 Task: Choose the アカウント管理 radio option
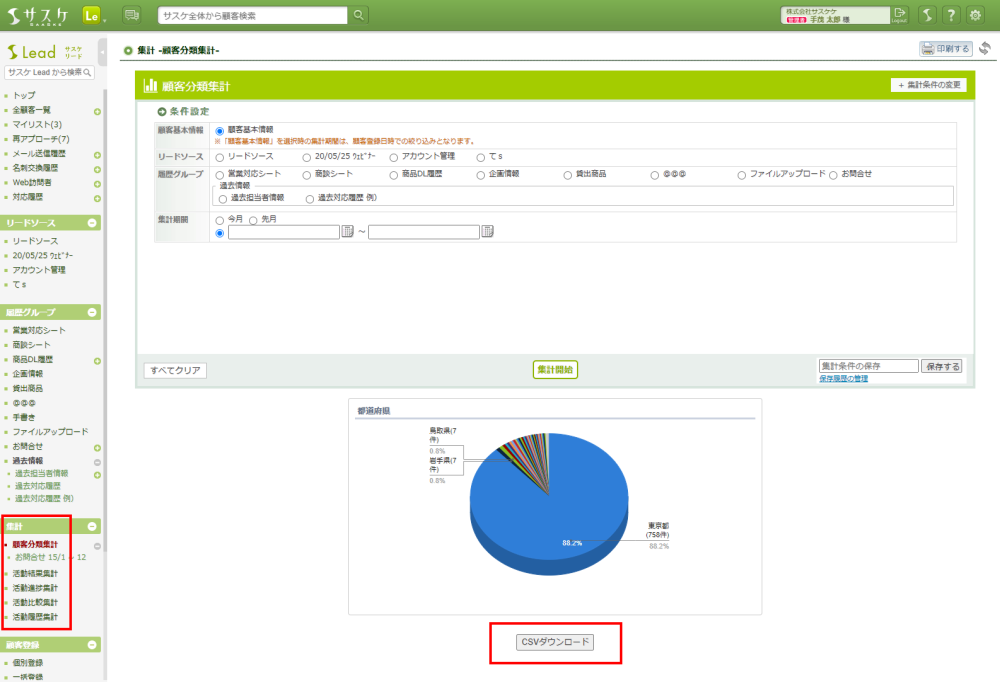(394, 157)
